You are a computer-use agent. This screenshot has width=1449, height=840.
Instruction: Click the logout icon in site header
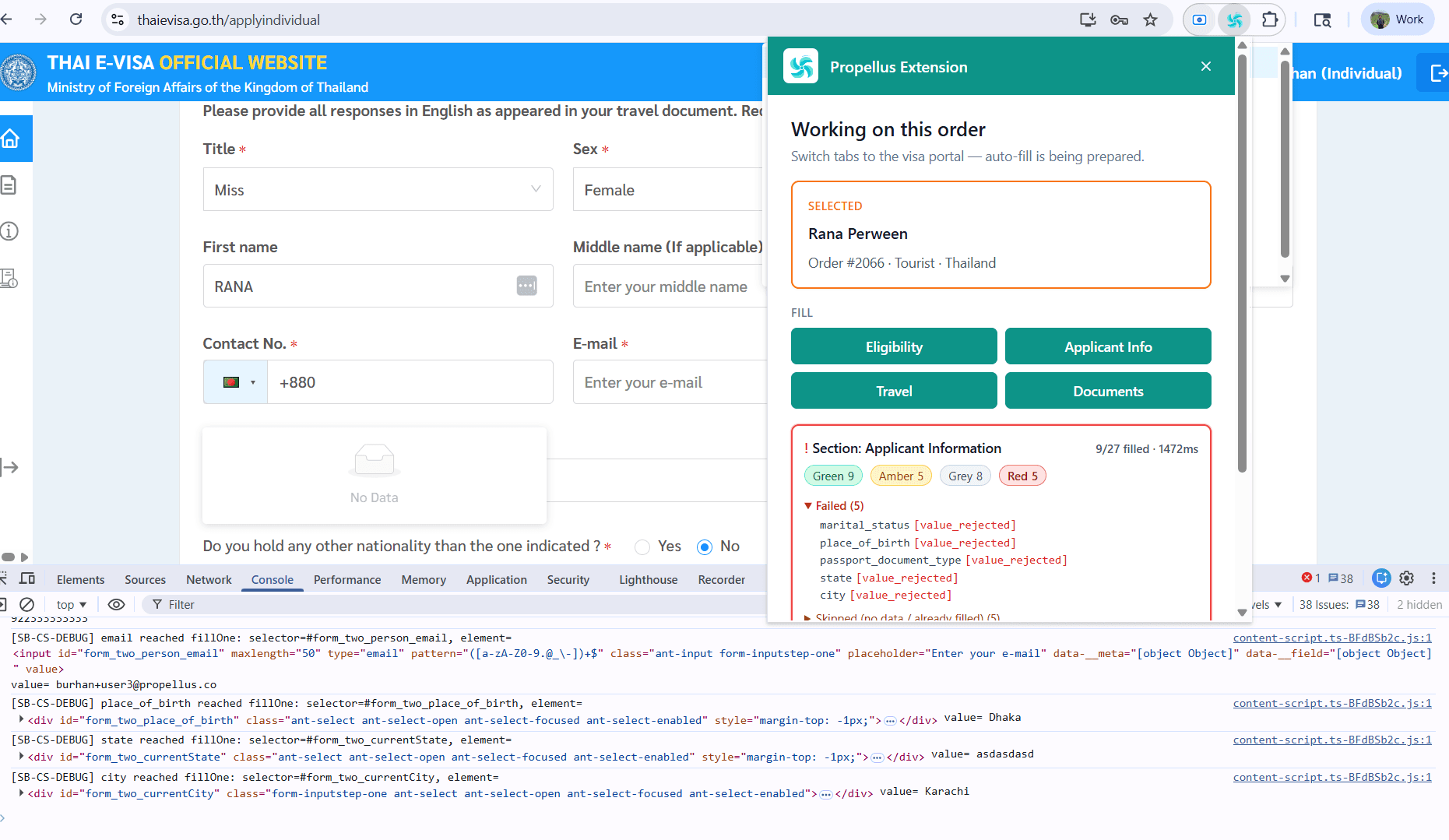click(x=1439, y=73)
